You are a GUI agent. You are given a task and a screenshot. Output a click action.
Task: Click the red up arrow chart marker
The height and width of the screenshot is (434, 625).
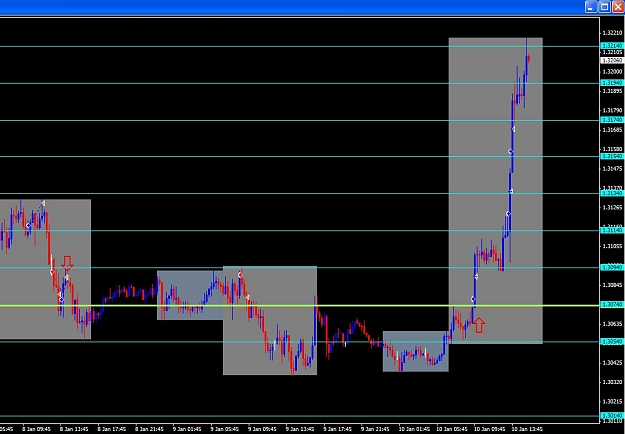(x=479, y=325)
